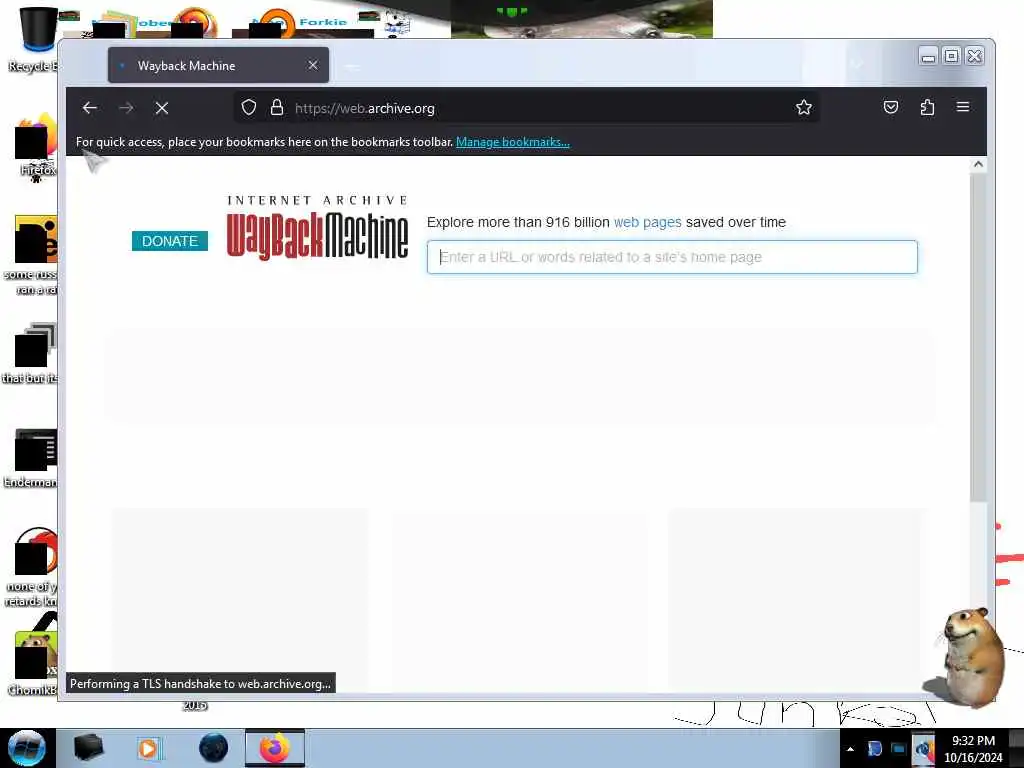This screenshot has width=1024, height=768.
Task: Stop loading the page
Action: 162,108
